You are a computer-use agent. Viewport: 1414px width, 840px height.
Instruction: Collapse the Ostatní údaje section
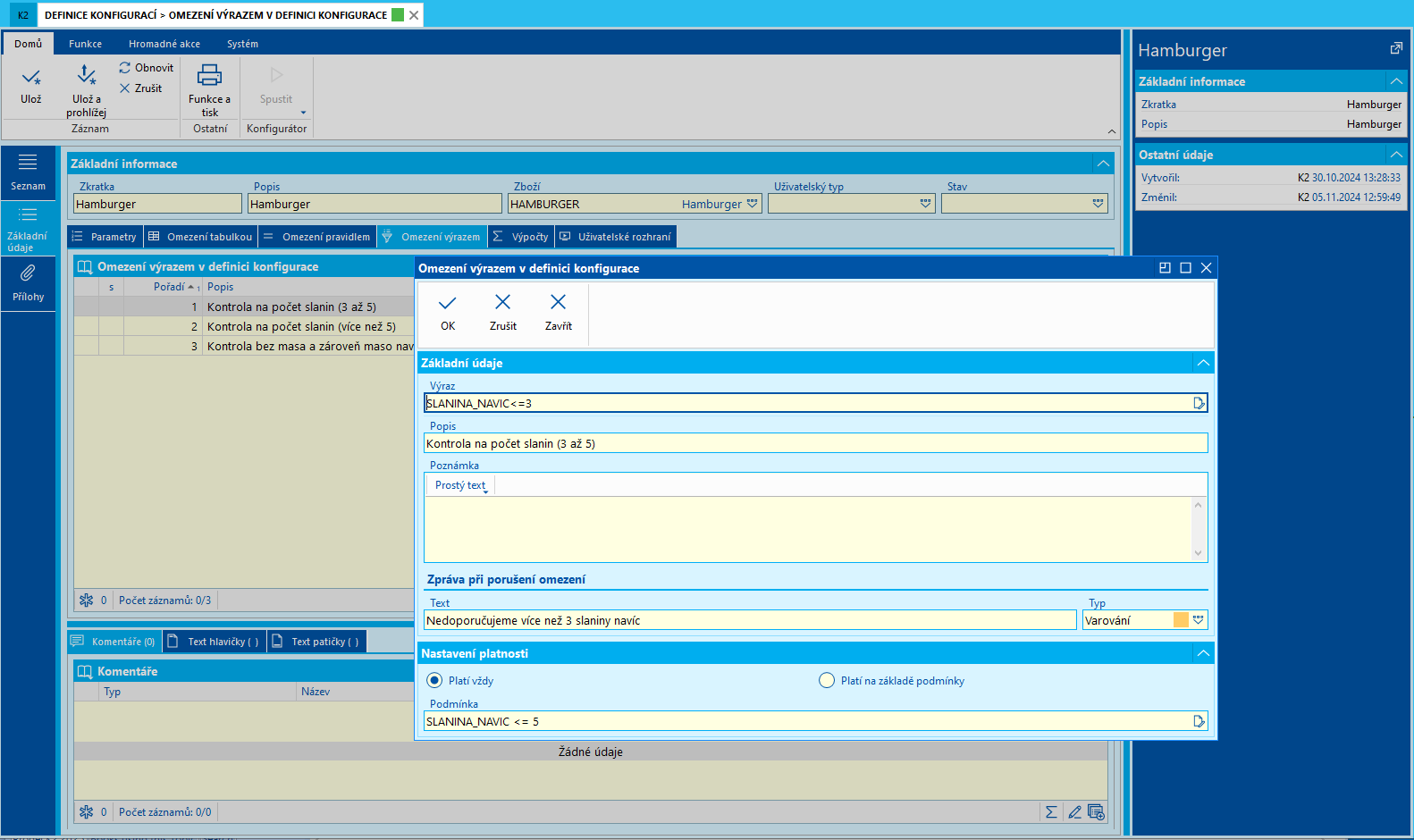point(1396,155)
